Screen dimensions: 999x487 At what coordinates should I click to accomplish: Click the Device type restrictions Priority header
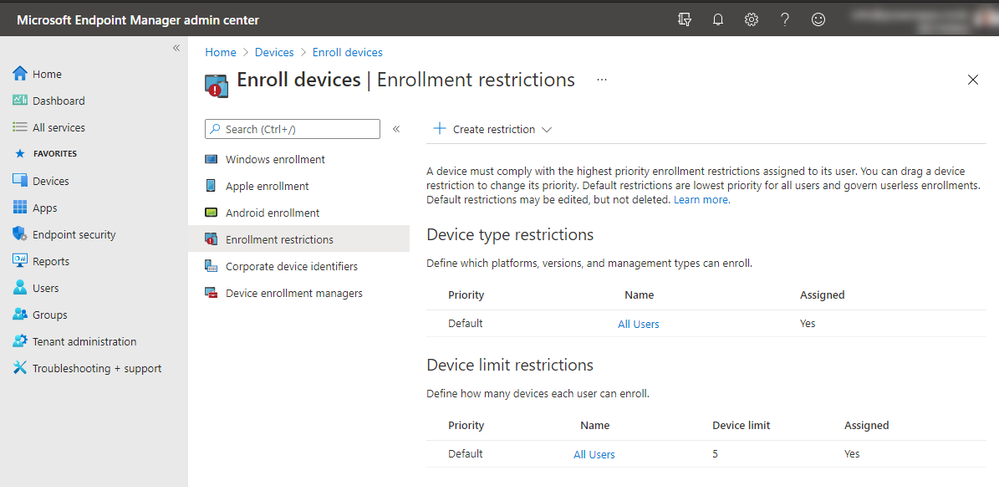pyautogui.click(x=466, y=295)
